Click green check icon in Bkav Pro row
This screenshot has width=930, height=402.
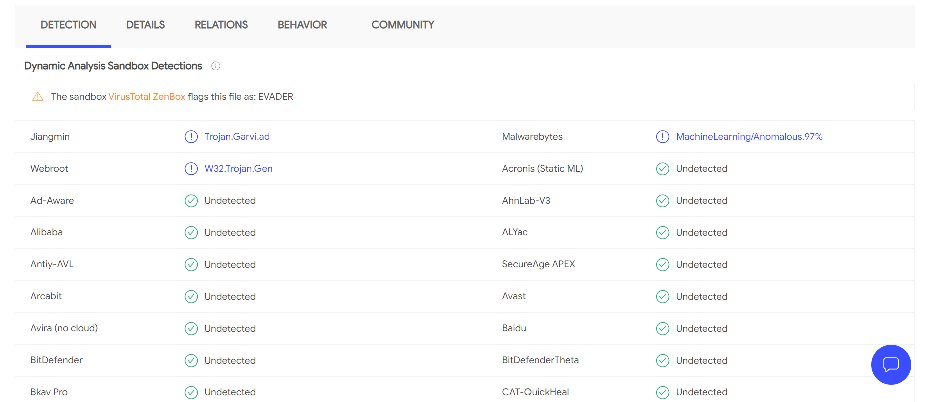click(191, 392)
